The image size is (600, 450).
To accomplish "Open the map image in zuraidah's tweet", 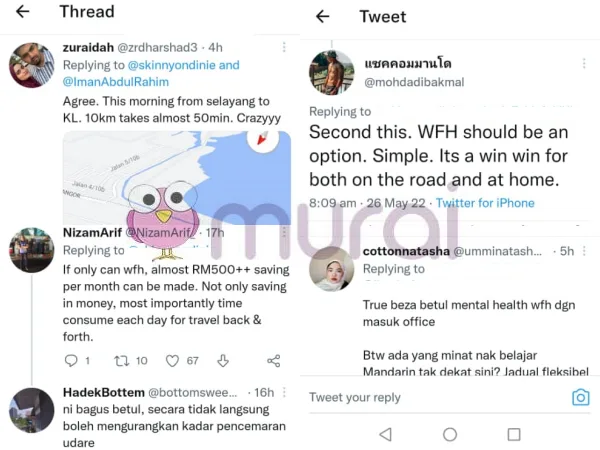I will (177, 178).
